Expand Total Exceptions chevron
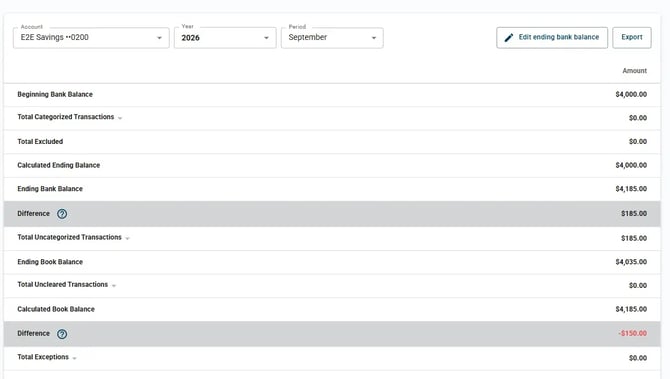 tap(74, 358)
